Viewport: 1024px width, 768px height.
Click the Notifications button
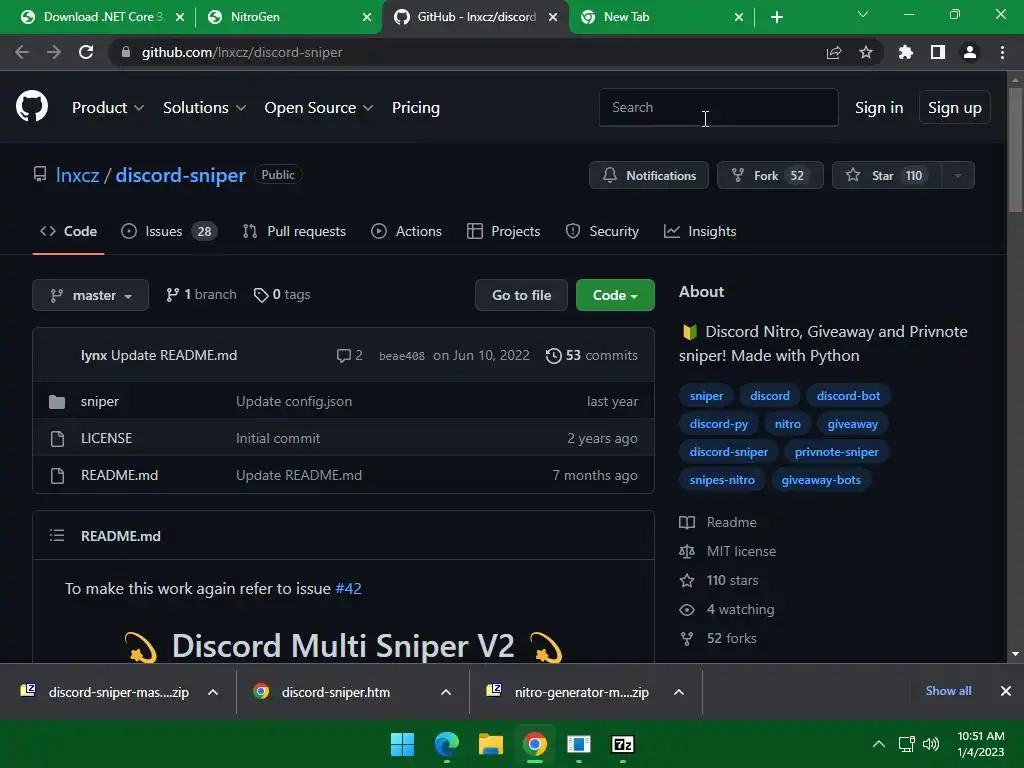coord(648,175)
